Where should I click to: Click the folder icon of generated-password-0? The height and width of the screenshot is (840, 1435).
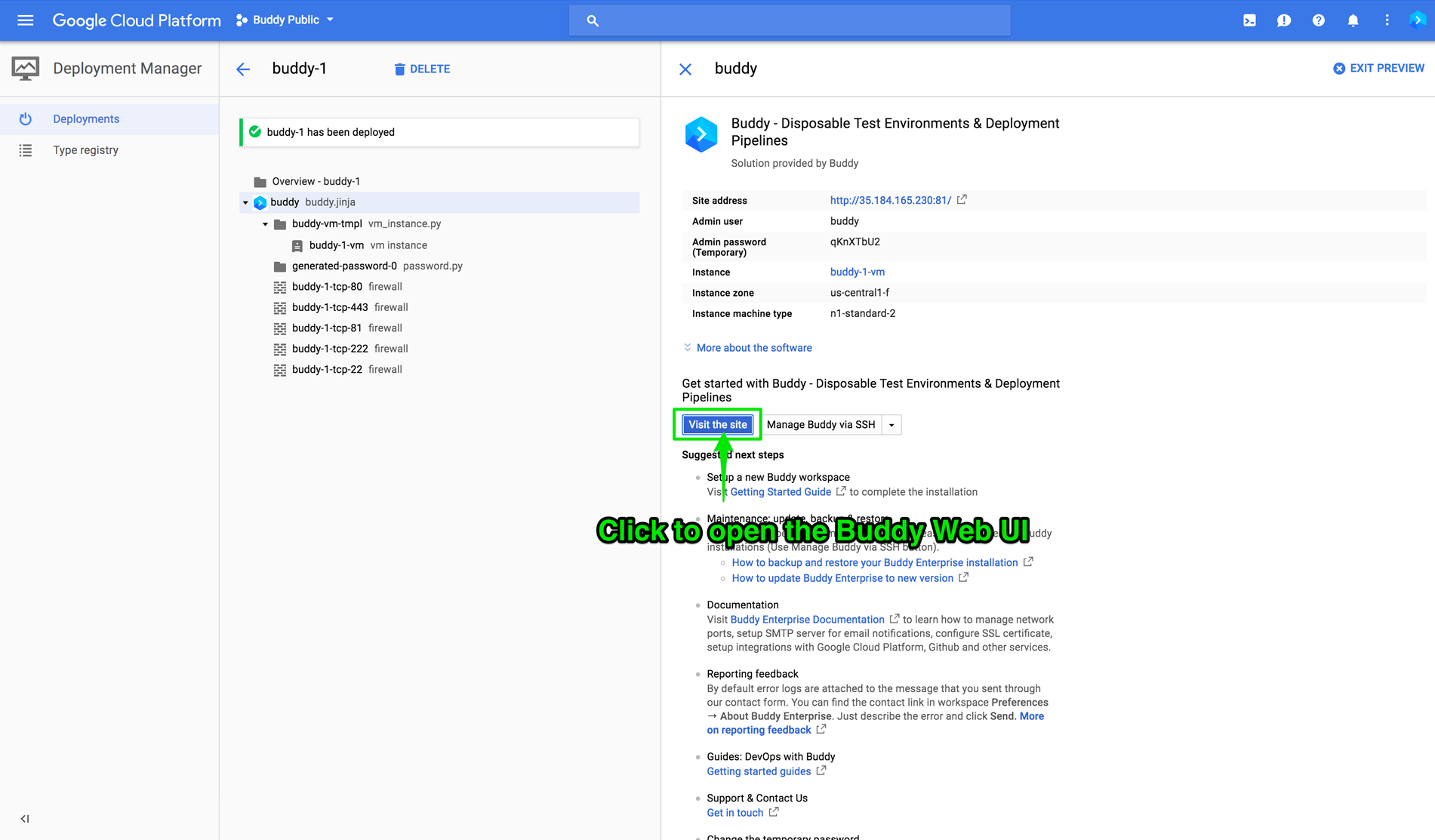(279, 266)
